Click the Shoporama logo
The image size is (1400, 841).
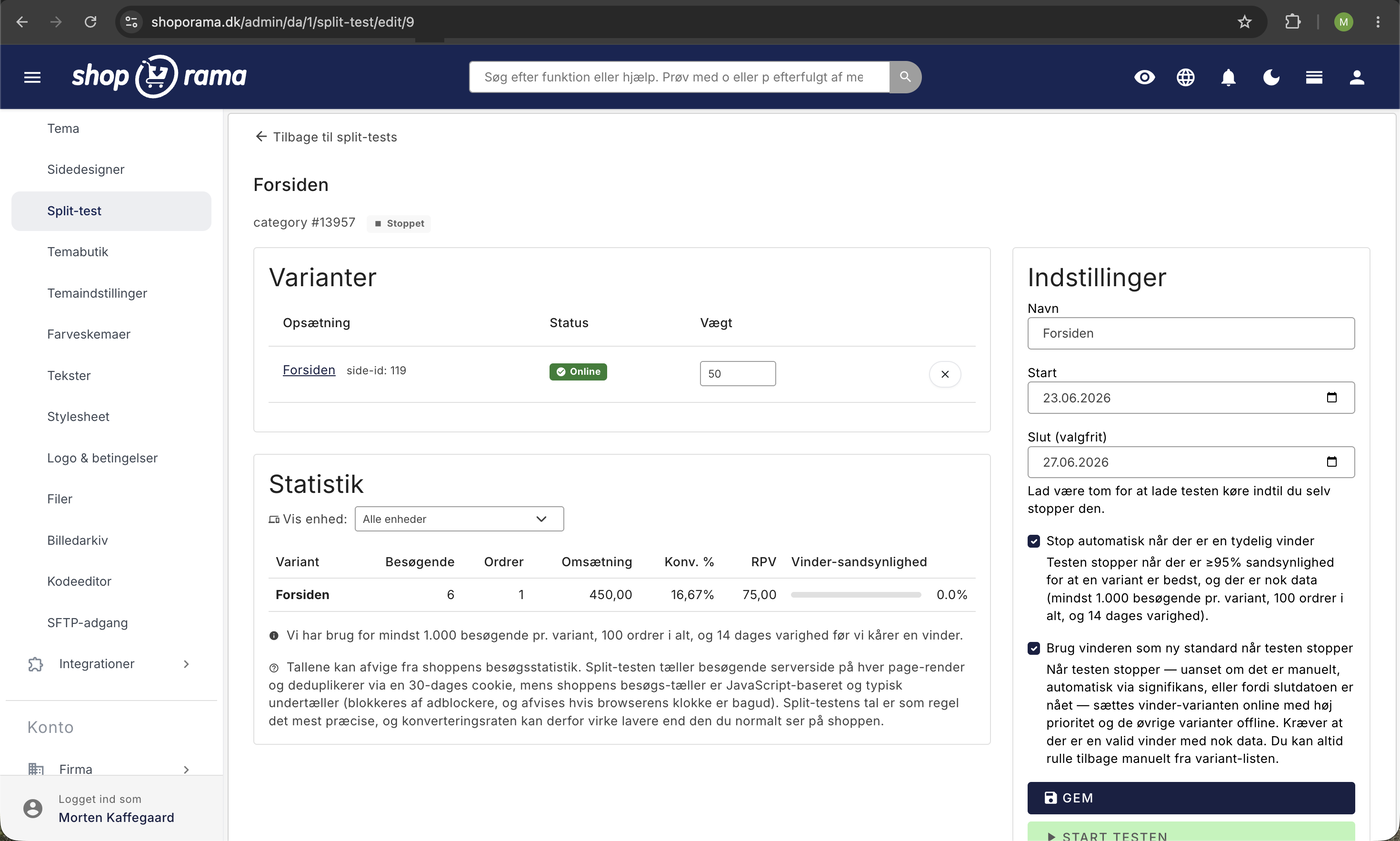[x=159, y=76]
